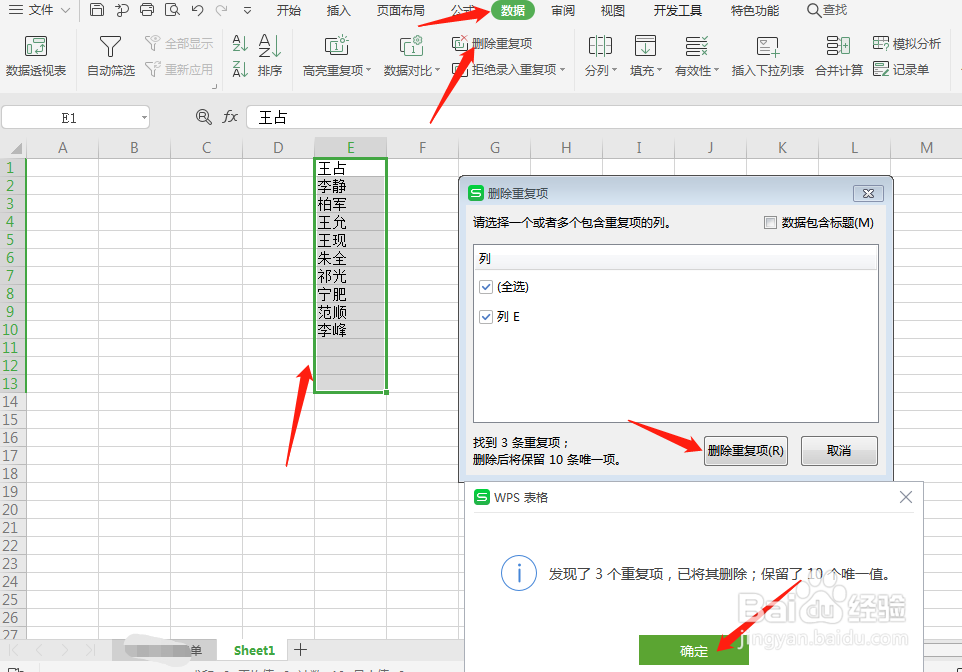Viewport: 962px width, 672px height.
Task: Toggle the (全选) select all checkbox
Action: click(x=486, y=287)
